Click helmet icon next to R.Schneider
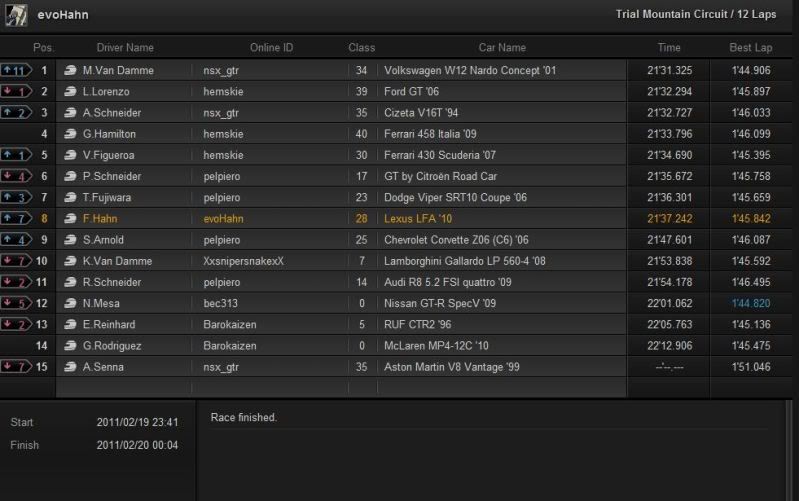 pyautogui.click(x=70, y=282)
